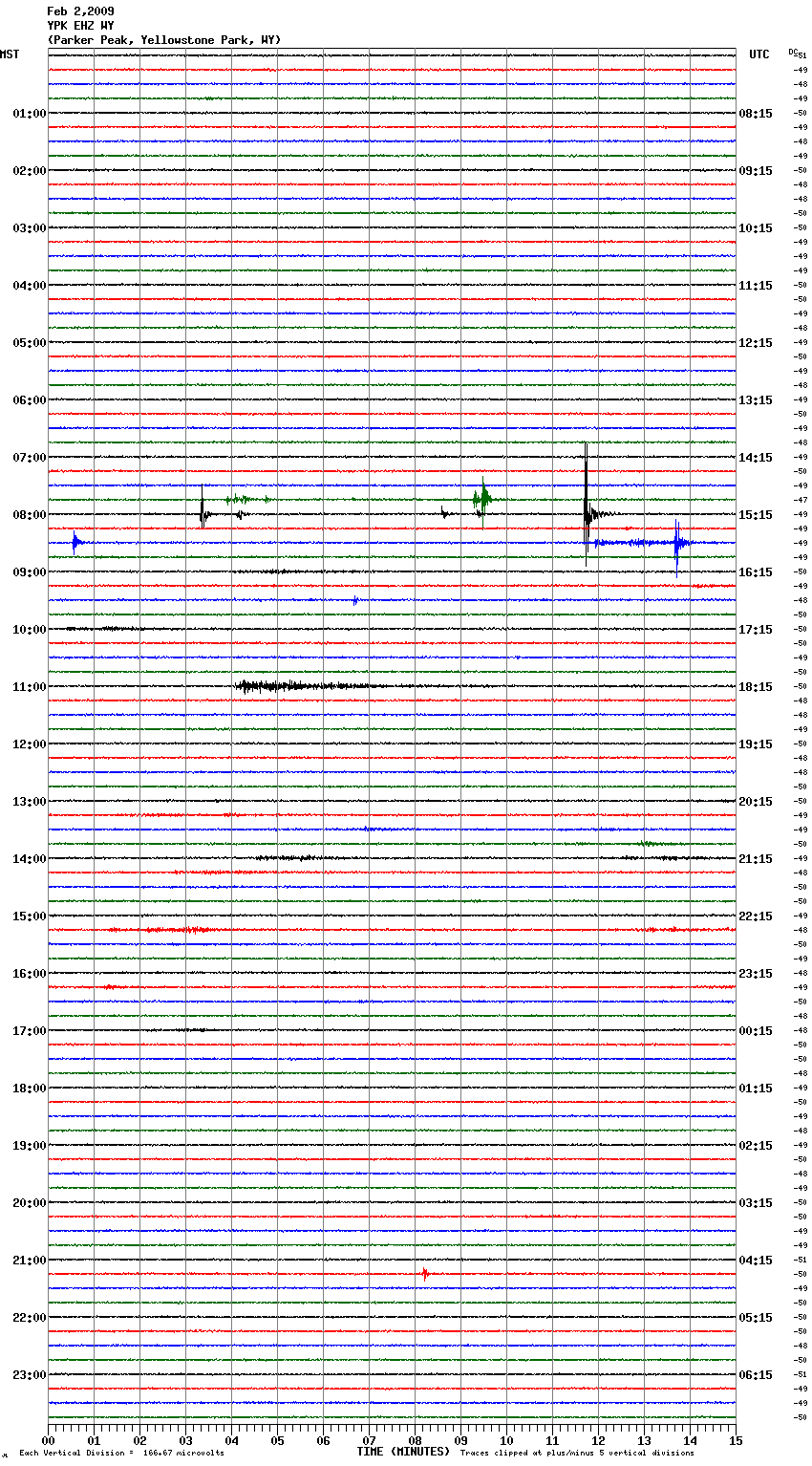
Task: Click the '02:15' UTC time label
Action: [756, 1146]
